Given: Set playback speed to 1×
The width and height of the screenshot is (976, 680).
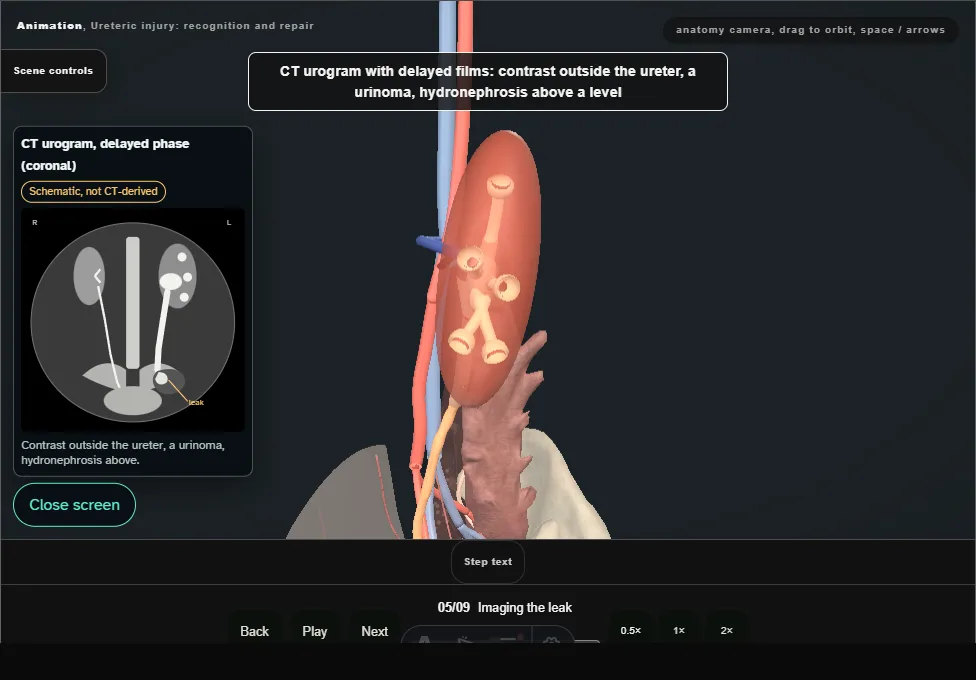Looking at the screenshot, I should pos(679,631).
